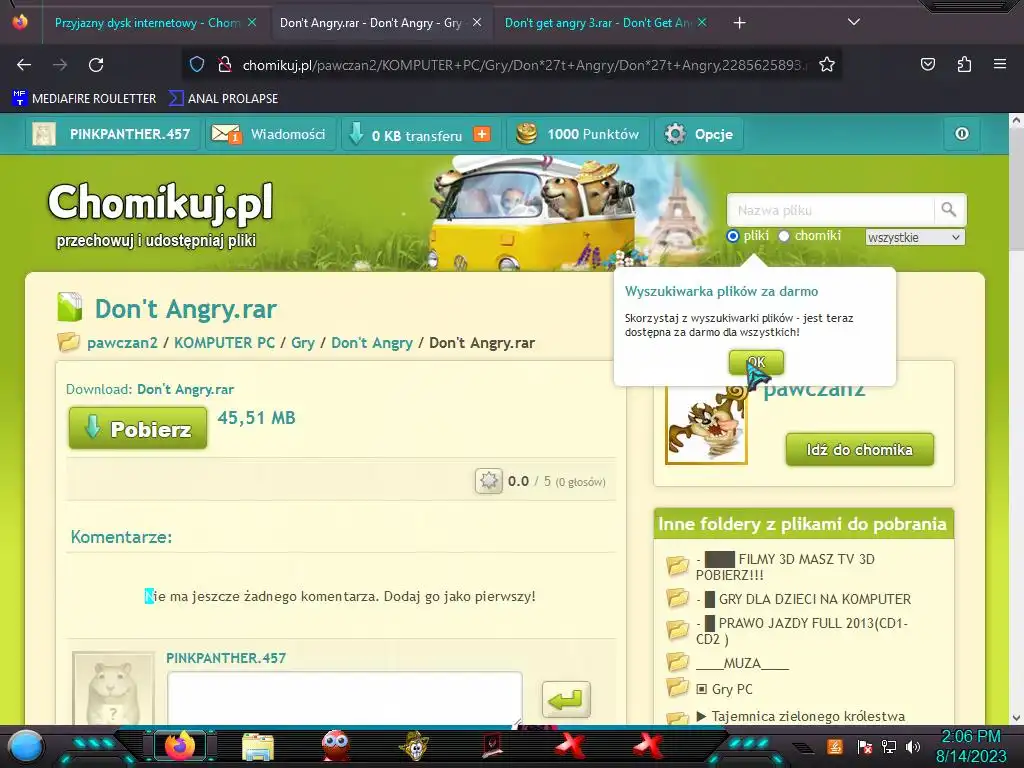Screen dimensions: 1024x768
Task: Open Opcje settings gear
Action: tap(699, 134)
